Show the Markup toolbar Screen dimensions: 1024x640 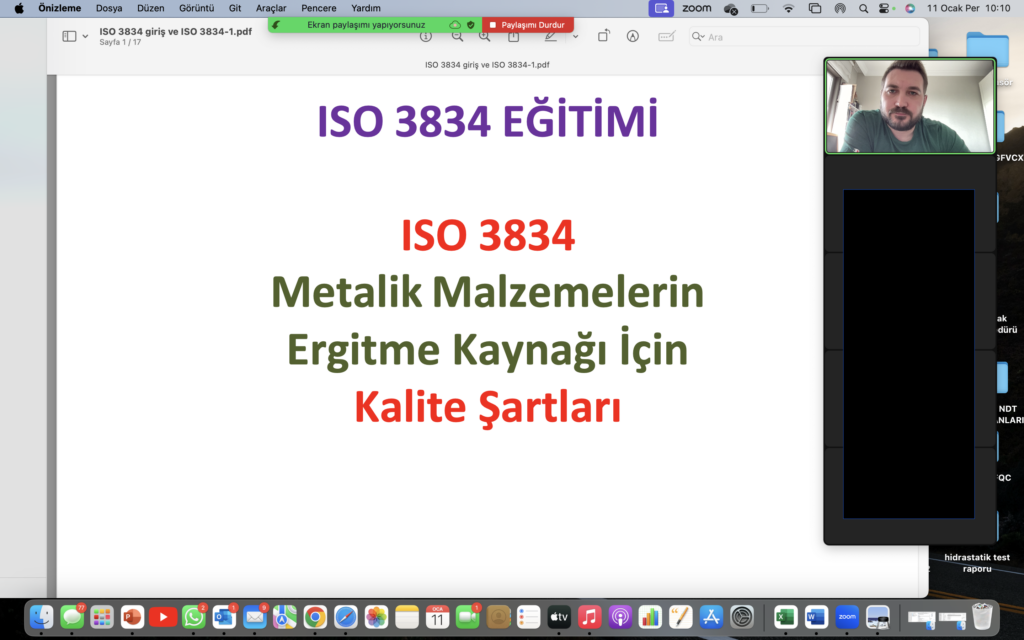pyautogui.click(x=632, y=36)
